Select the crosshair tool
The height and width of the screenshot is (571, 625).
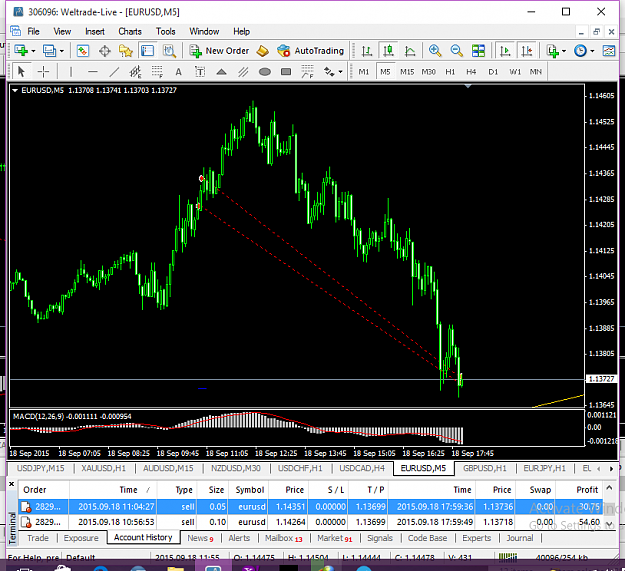coord(43,72)
